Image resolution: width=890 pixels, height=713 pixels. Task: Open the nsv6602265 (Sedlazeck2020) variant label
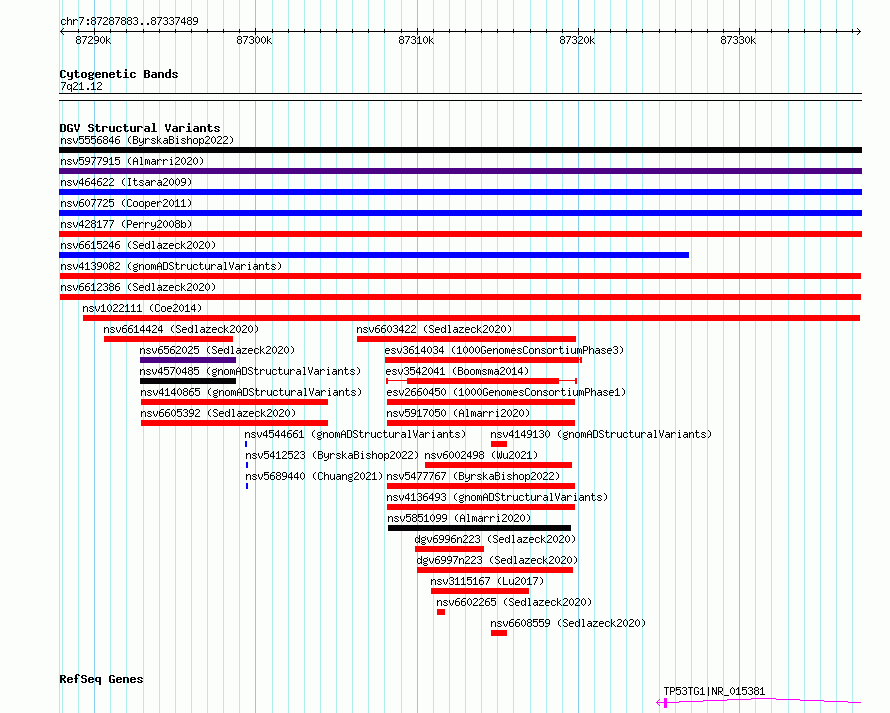514,602
